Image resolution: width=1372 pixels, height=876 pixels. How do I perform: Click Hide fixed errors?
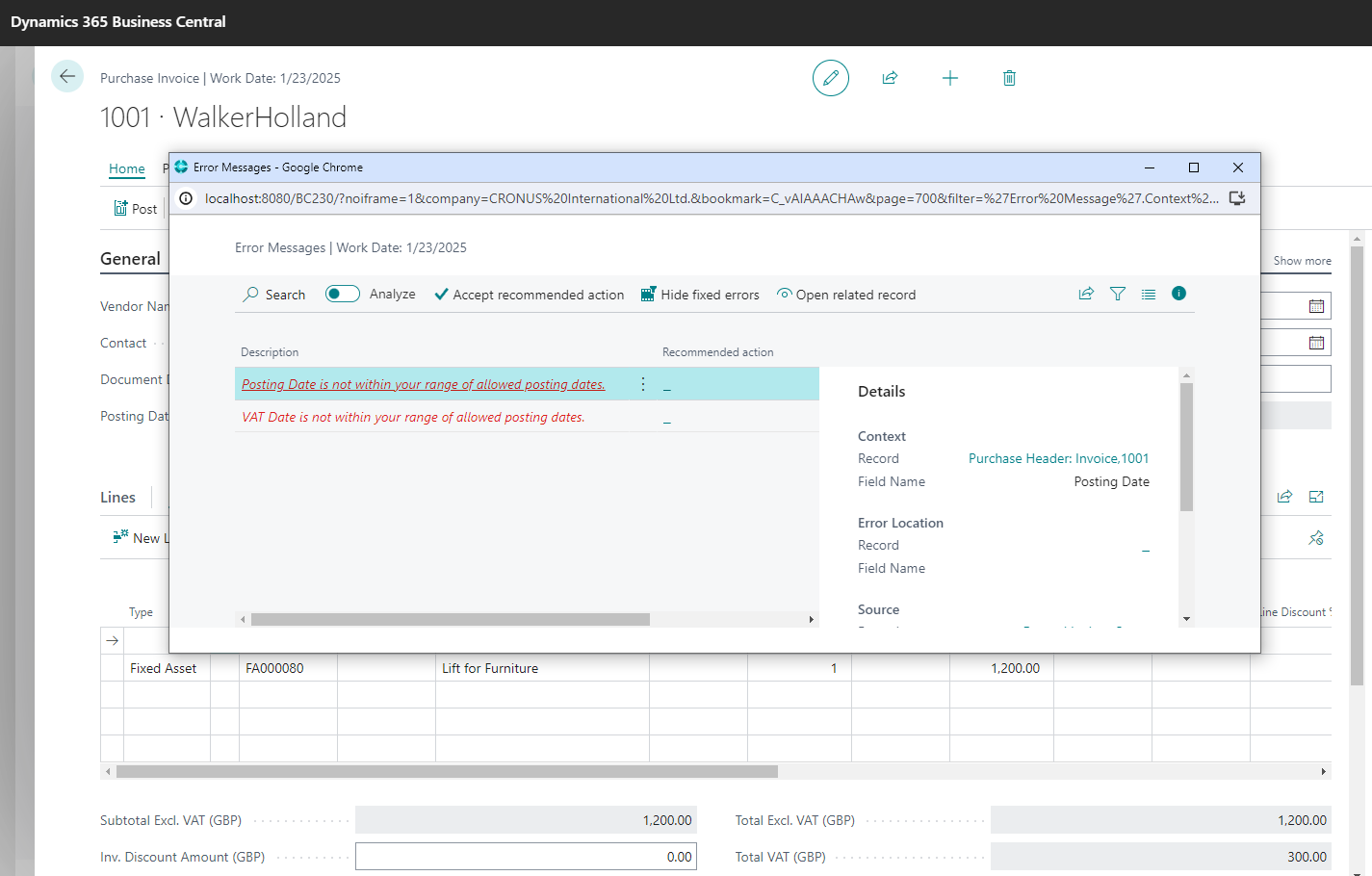pos(700,295)
